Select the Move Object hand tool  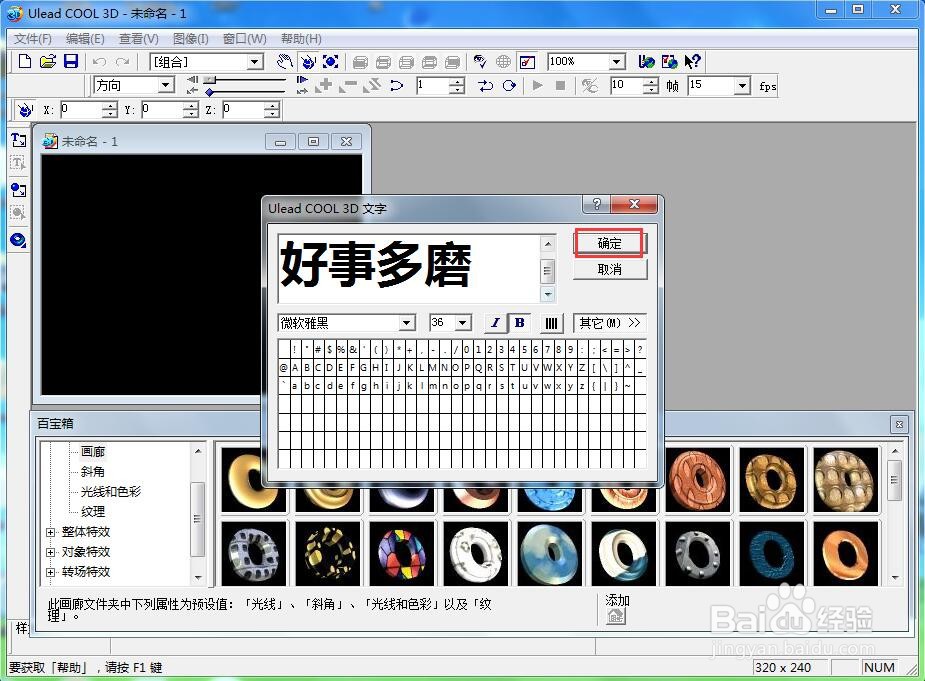(x=284, y=61)
